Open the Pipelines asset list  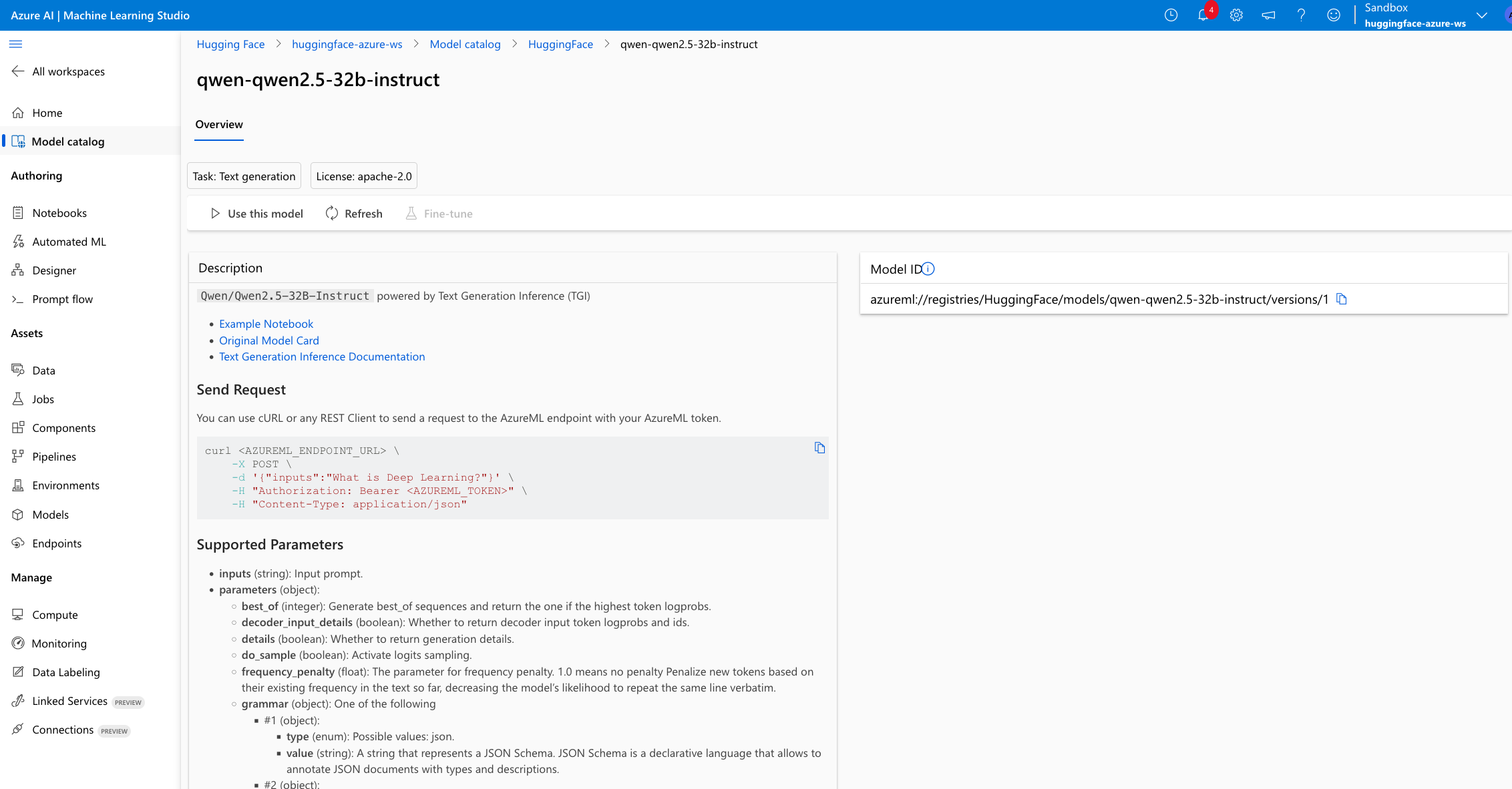[x=55, y=456]
